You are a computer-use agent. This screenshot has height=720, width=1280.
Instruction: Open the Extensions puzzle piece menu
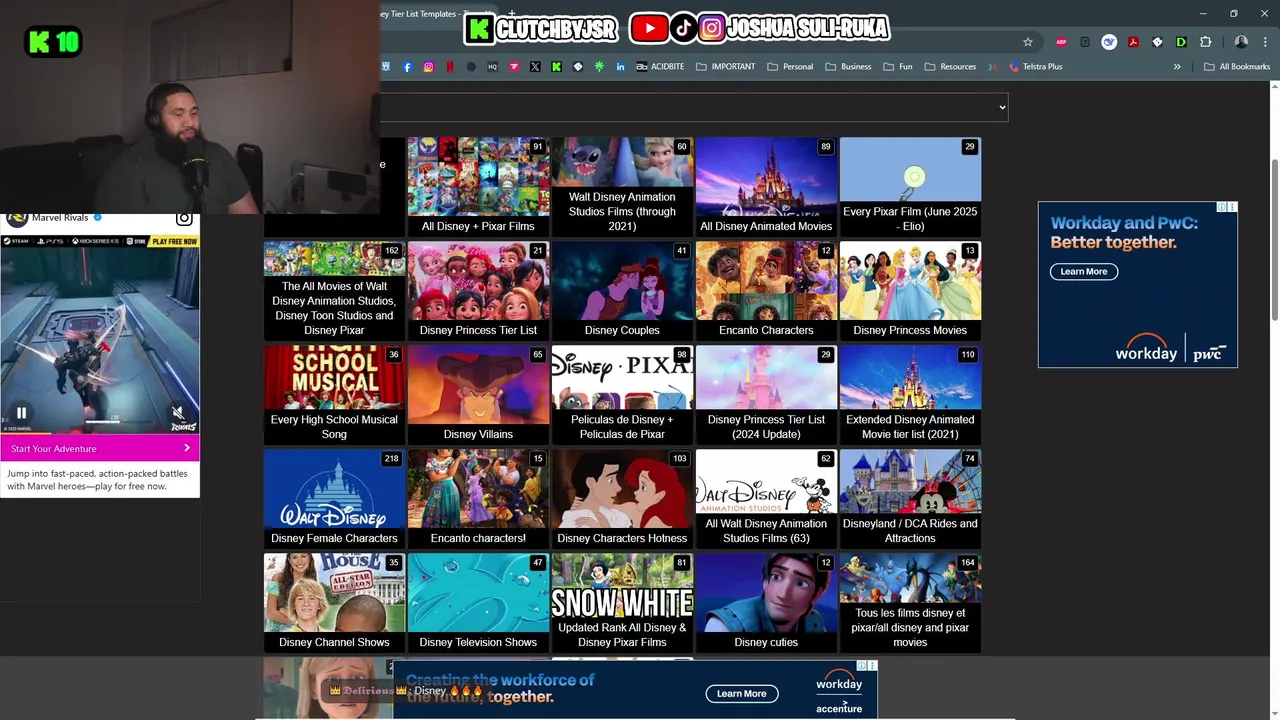click(1205, 42)
